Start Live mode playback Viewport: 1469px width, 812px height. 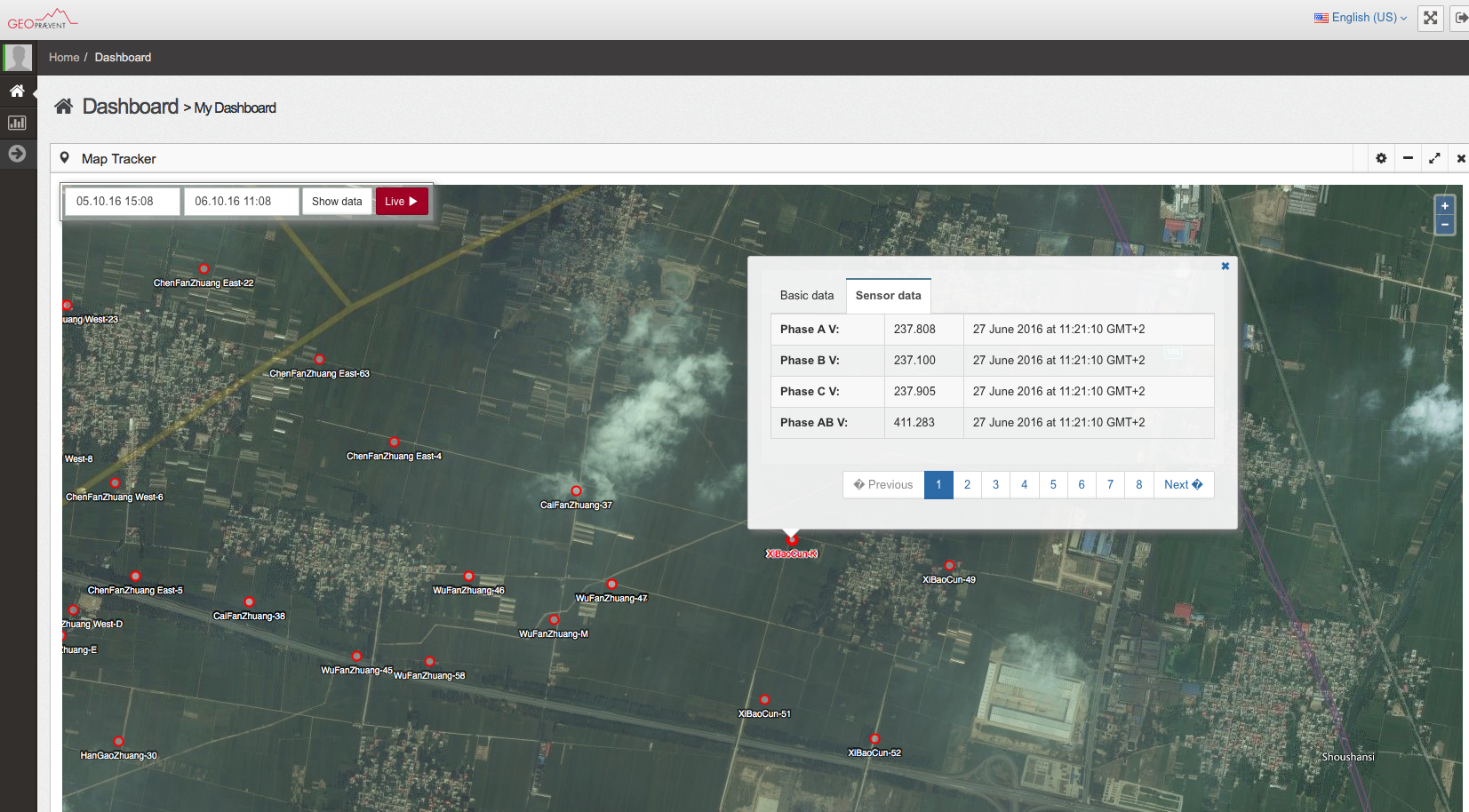point(402,202)
